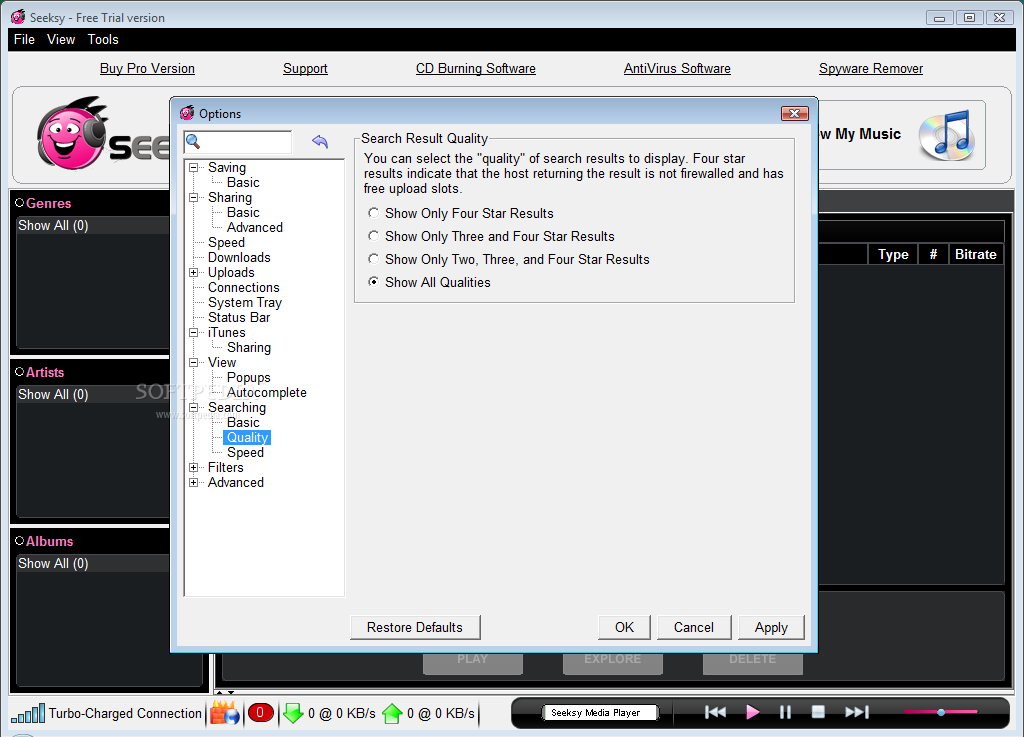Open the Buy Pro Version link
The image size is (1024, 737).
[x=147, y=69]
